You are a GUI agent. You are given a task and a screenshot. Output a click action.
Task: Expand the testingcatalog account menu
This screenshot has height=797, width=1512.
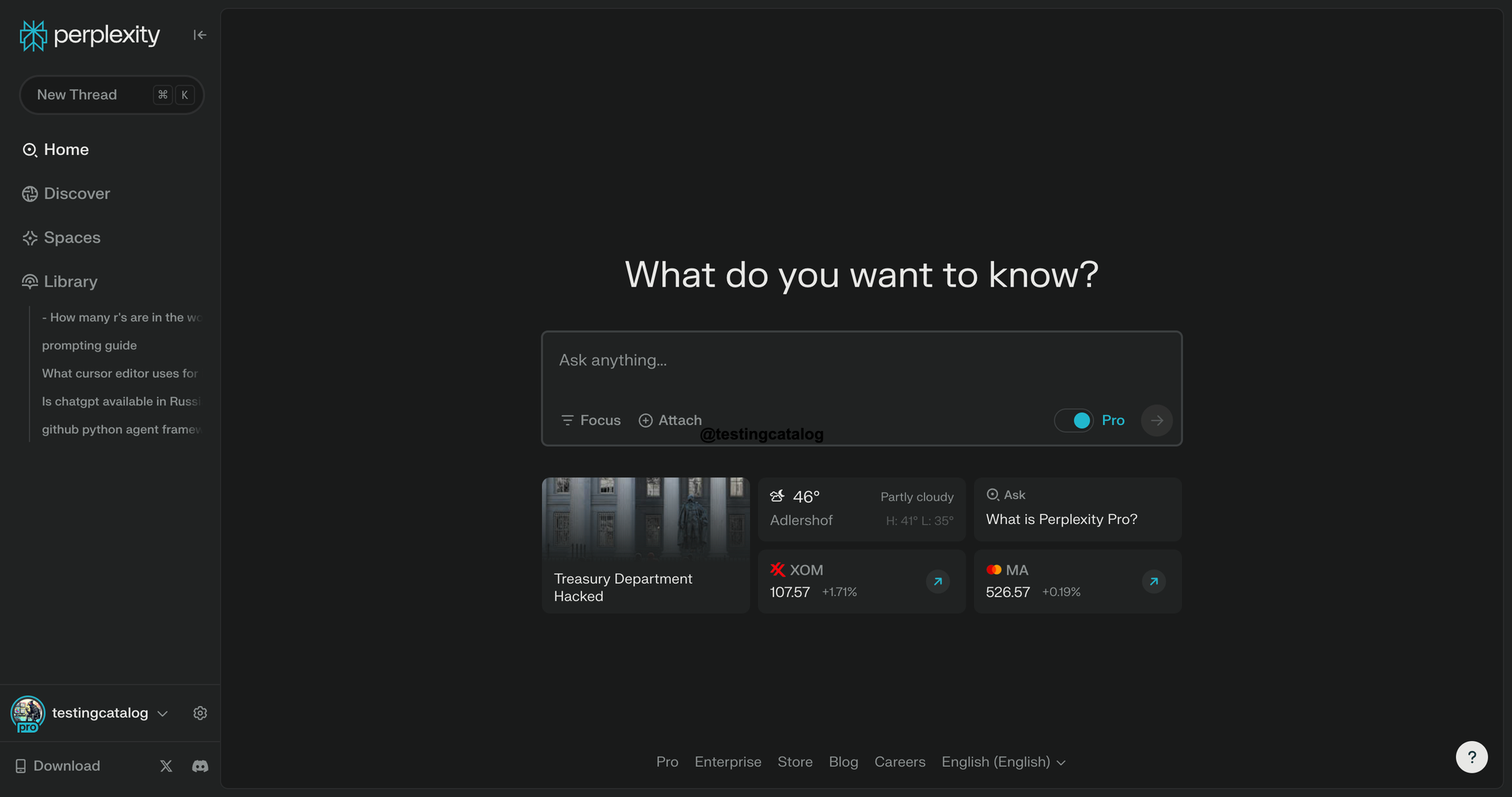[162, 713]
